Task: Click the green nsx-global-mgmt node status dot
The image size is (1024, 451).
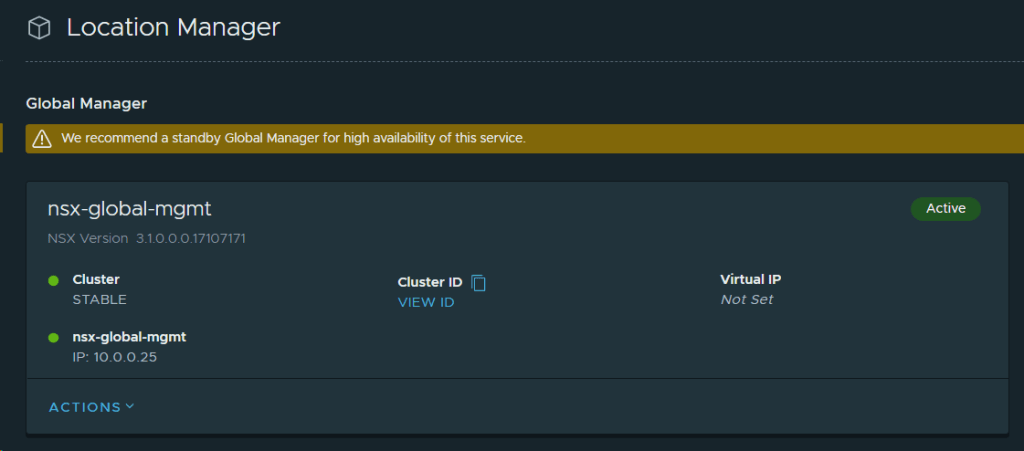Action: (x=54, y=338)
